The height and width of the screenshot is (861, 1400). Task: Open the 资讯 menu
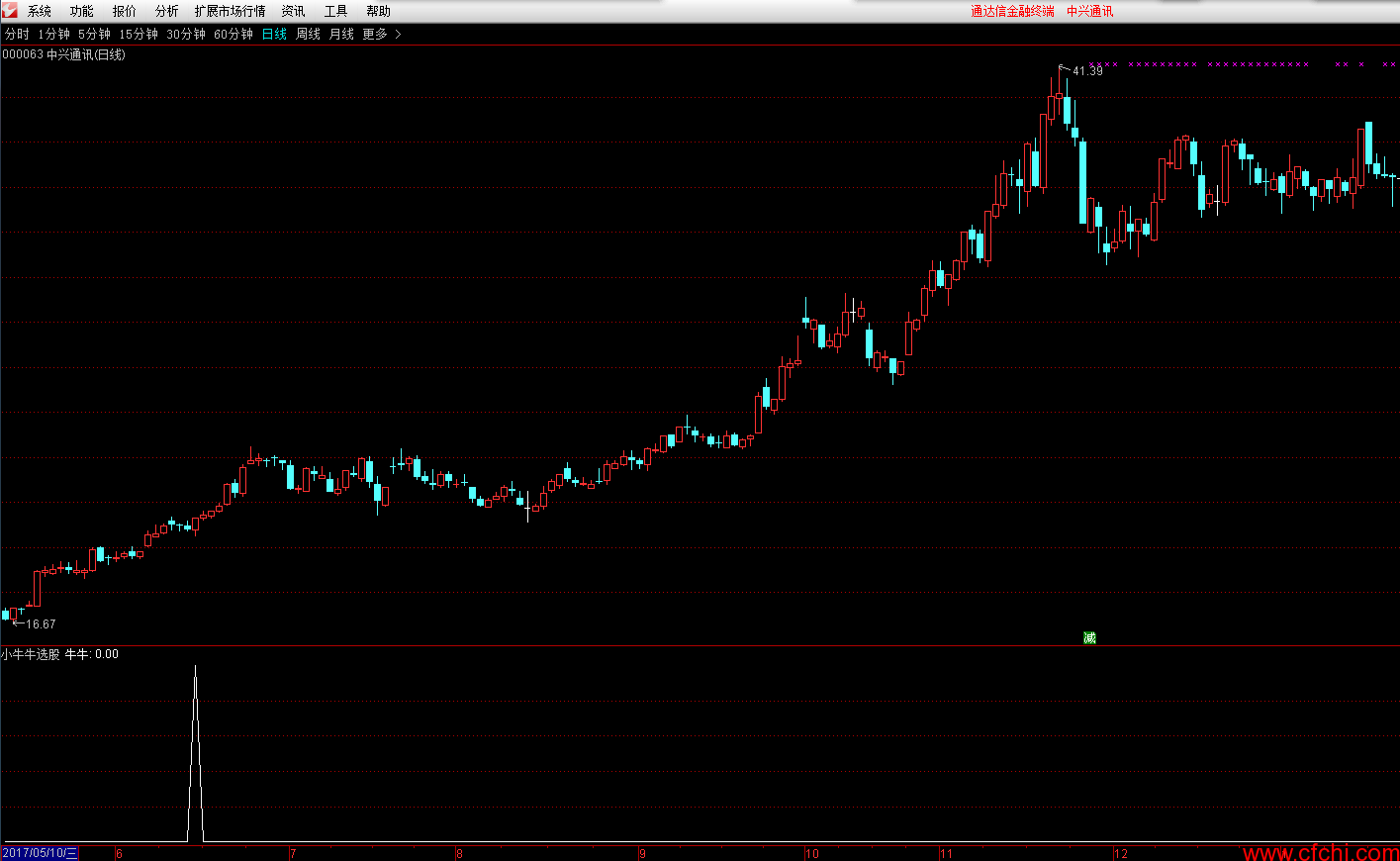pos(294,11)
